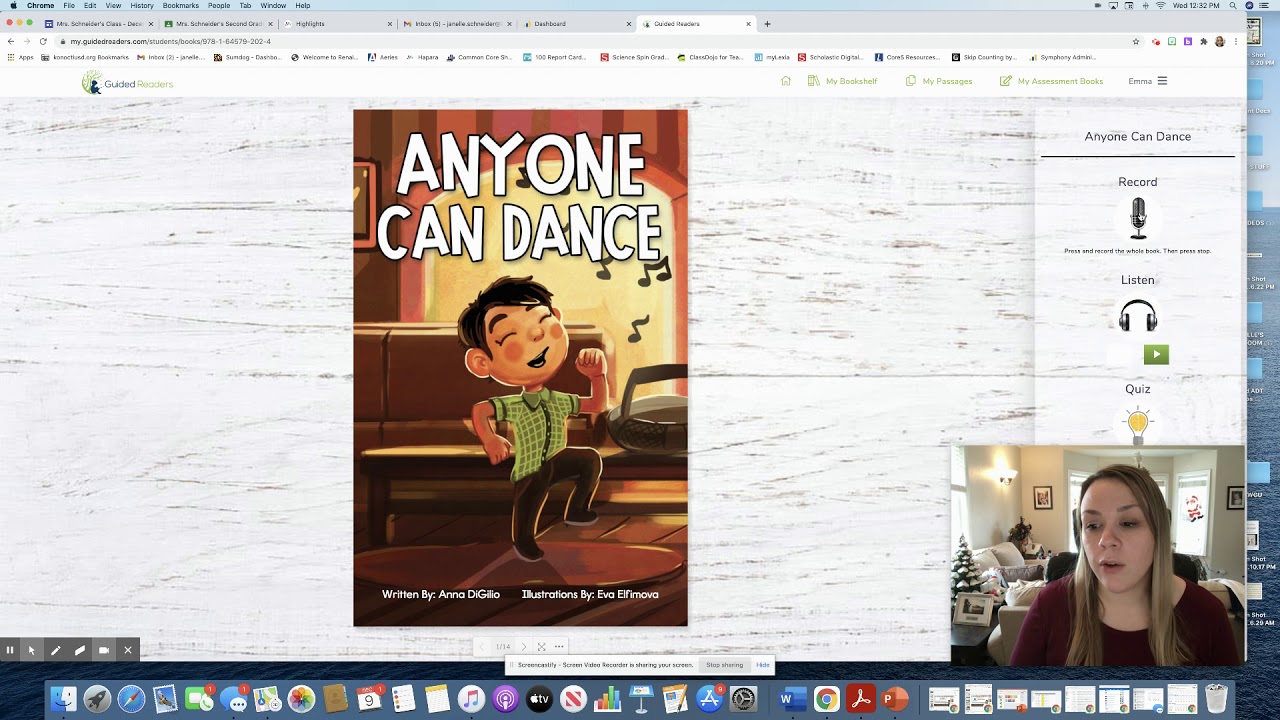The image size is (1280, 720).
Task: Go to the next book page arrow
Action: point(523,647)
